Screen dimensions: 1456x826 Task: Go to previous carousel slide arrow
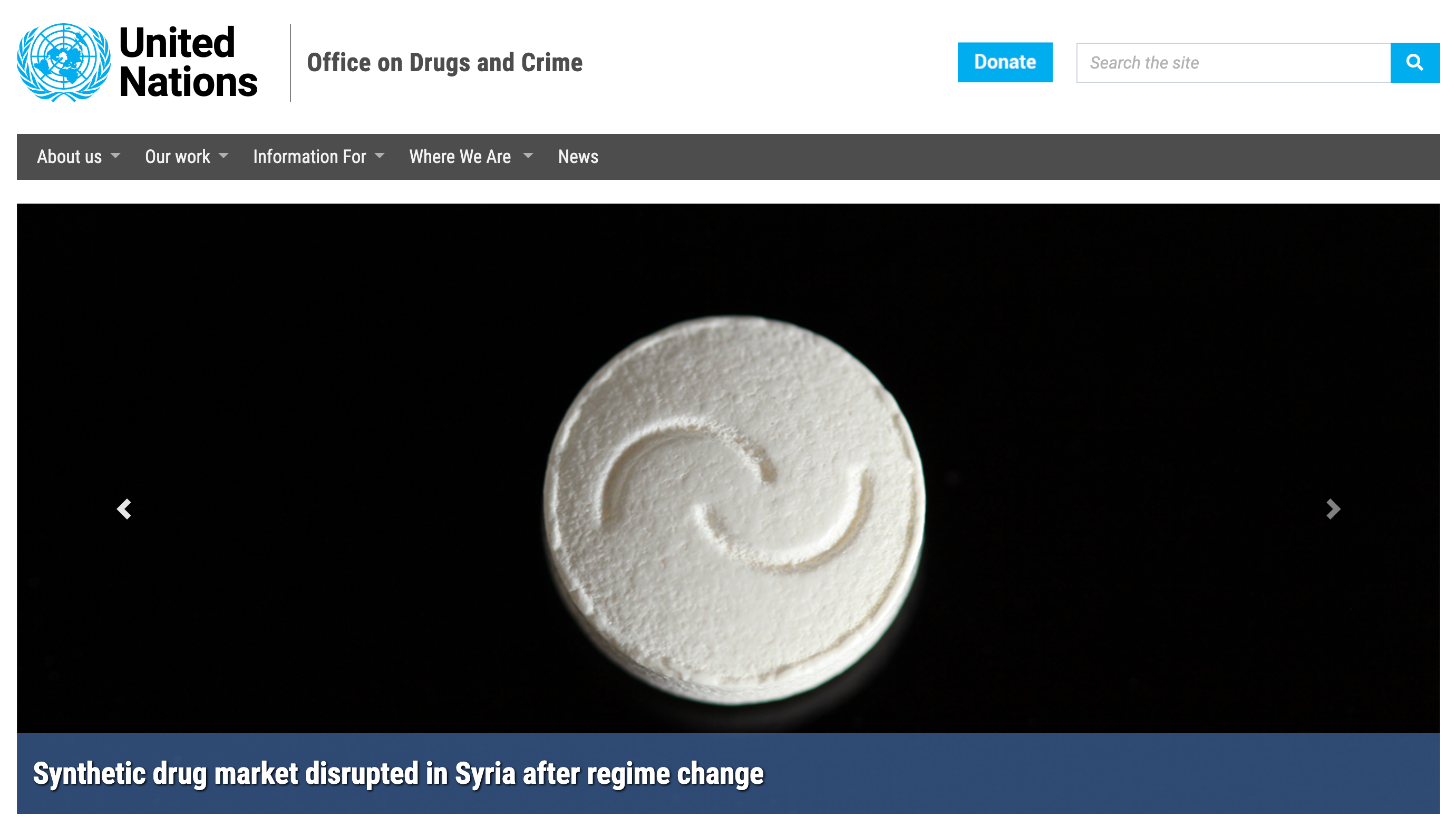click(124, 509)
